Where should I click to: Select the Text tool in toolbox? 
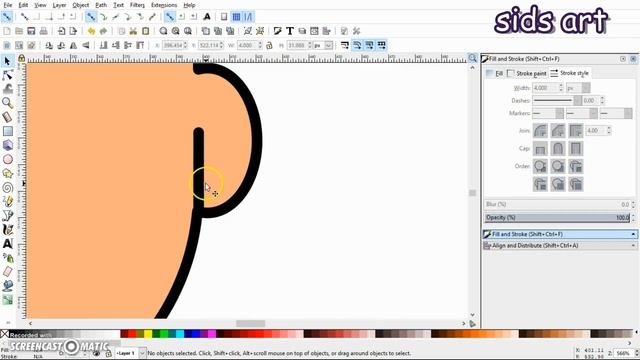7,244
